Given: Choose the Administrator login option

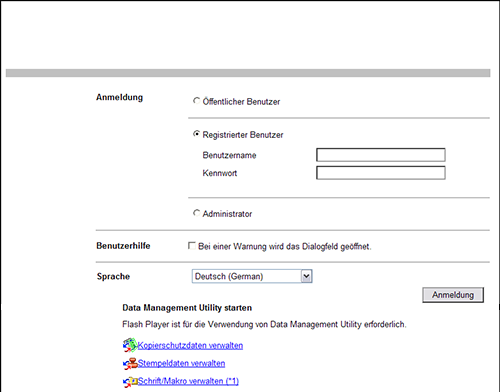Looking at the screenshot, I should (x=197, y=213).
